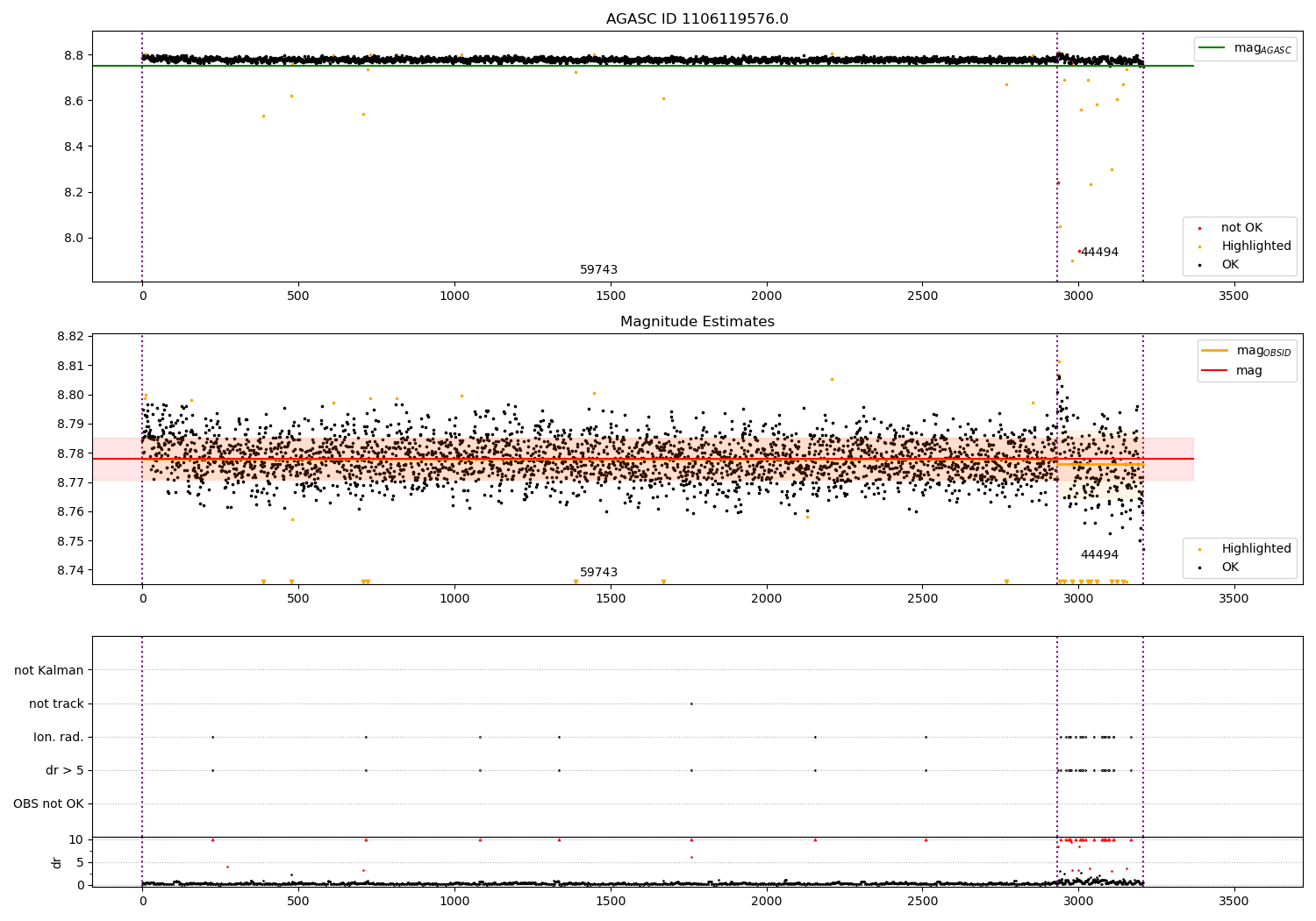1316x921 pixels.
Task: Click the 44494 annotation in the middle plot
Action: tap(1099, 555)
